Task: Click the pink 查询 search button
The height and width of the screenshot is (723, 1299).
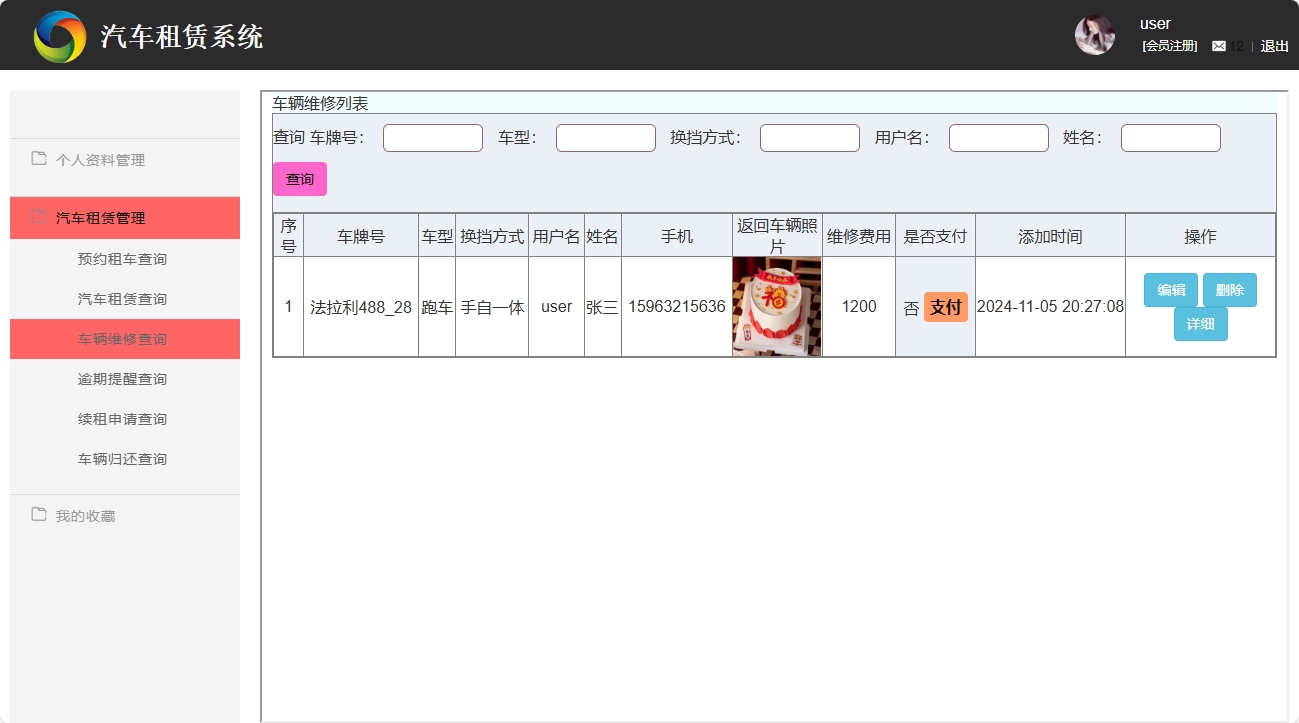Action: tap(299, 177)
